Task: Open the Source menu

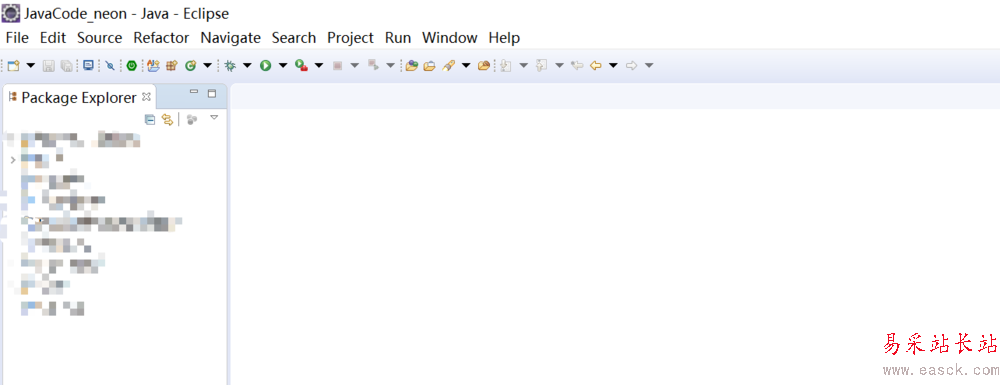Action: point(99,38)
